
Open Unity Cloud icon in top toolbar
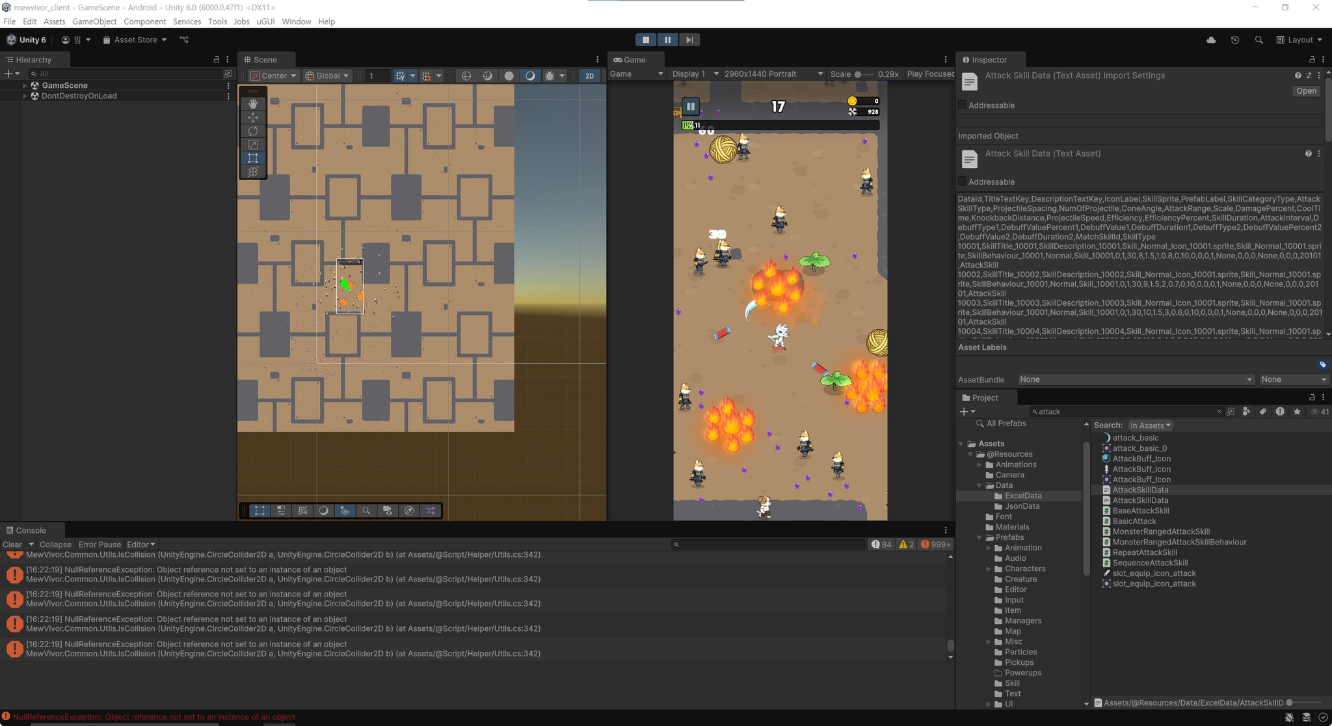(1212, 40)
